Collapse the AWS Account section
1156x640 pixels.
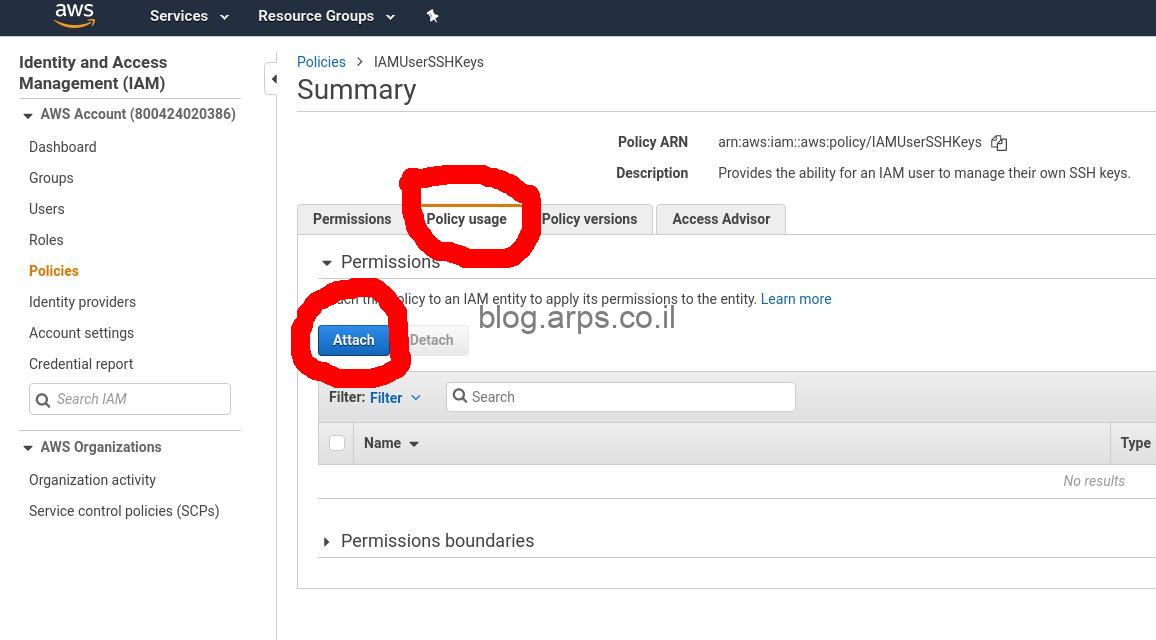pyautogui.click(x=28, y=115)
